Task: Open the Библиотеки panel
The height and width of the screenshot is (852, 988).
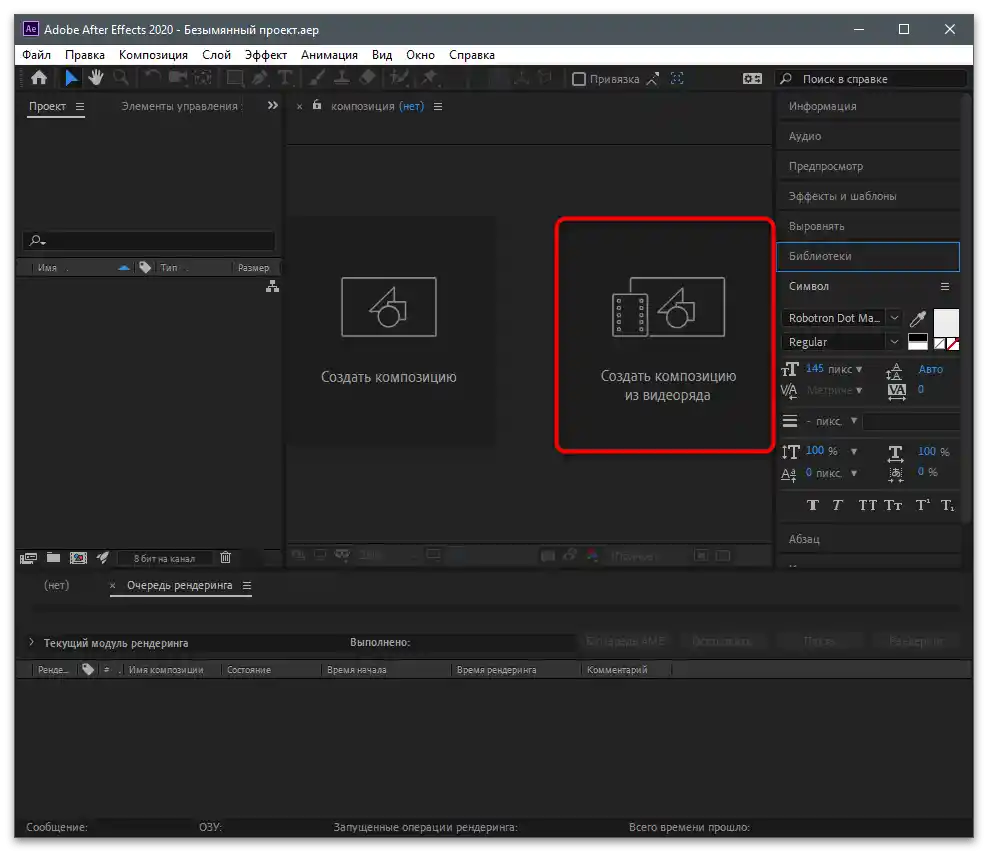Action: [868, 256]
